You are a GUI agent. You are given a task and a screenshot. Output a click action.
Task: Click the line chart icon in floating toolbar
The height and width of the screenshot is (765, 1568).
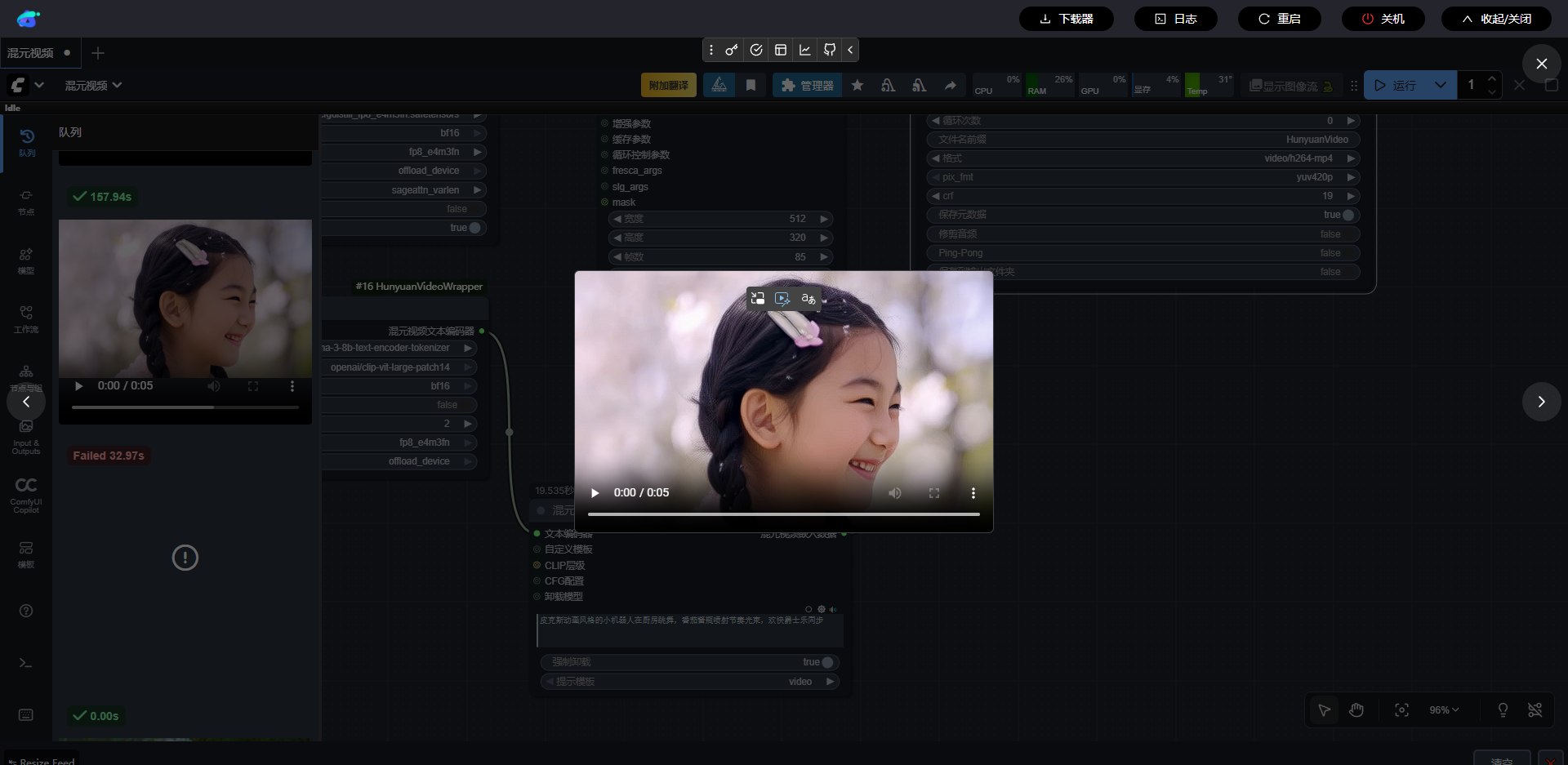pos(805,50)
